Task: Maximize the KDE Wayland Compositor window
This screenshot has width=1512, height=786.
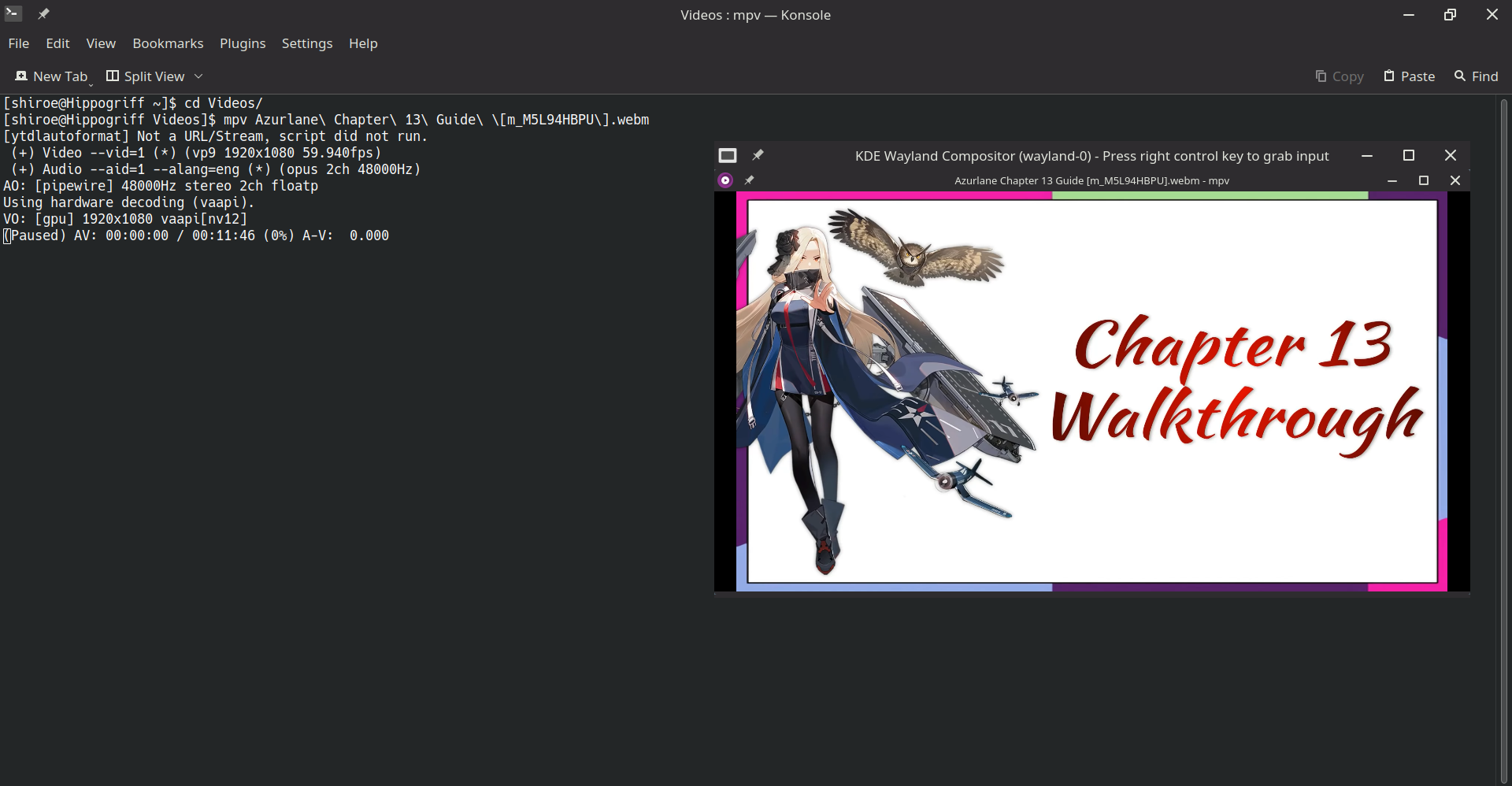Action: [x=1409, y=156]
